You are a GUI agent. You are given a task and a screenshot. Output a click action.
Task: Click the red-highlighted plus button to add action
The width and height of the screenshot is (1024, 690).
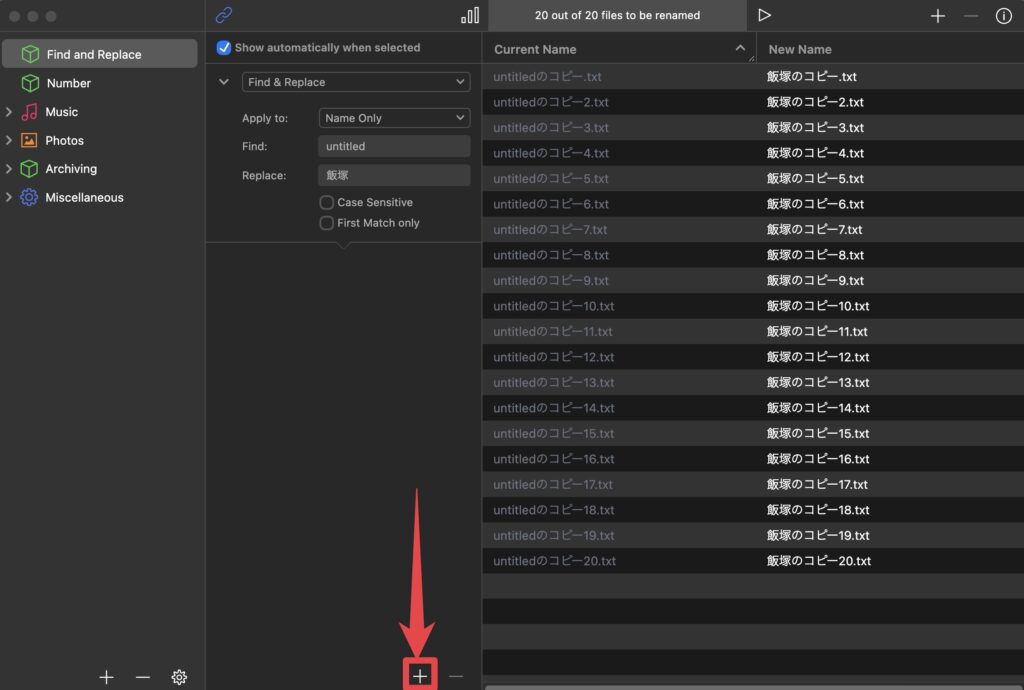[x=420, y=677]
